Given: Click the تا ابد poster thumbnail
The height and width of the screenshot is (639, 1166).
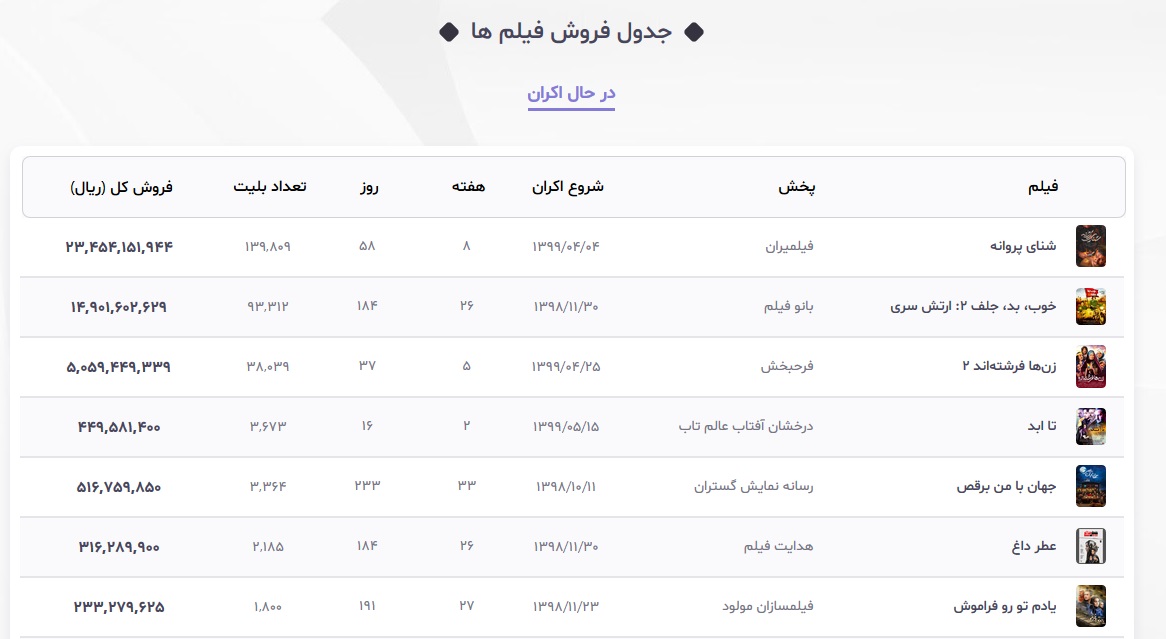Looking at the screenshot, I should point(1090,426).
